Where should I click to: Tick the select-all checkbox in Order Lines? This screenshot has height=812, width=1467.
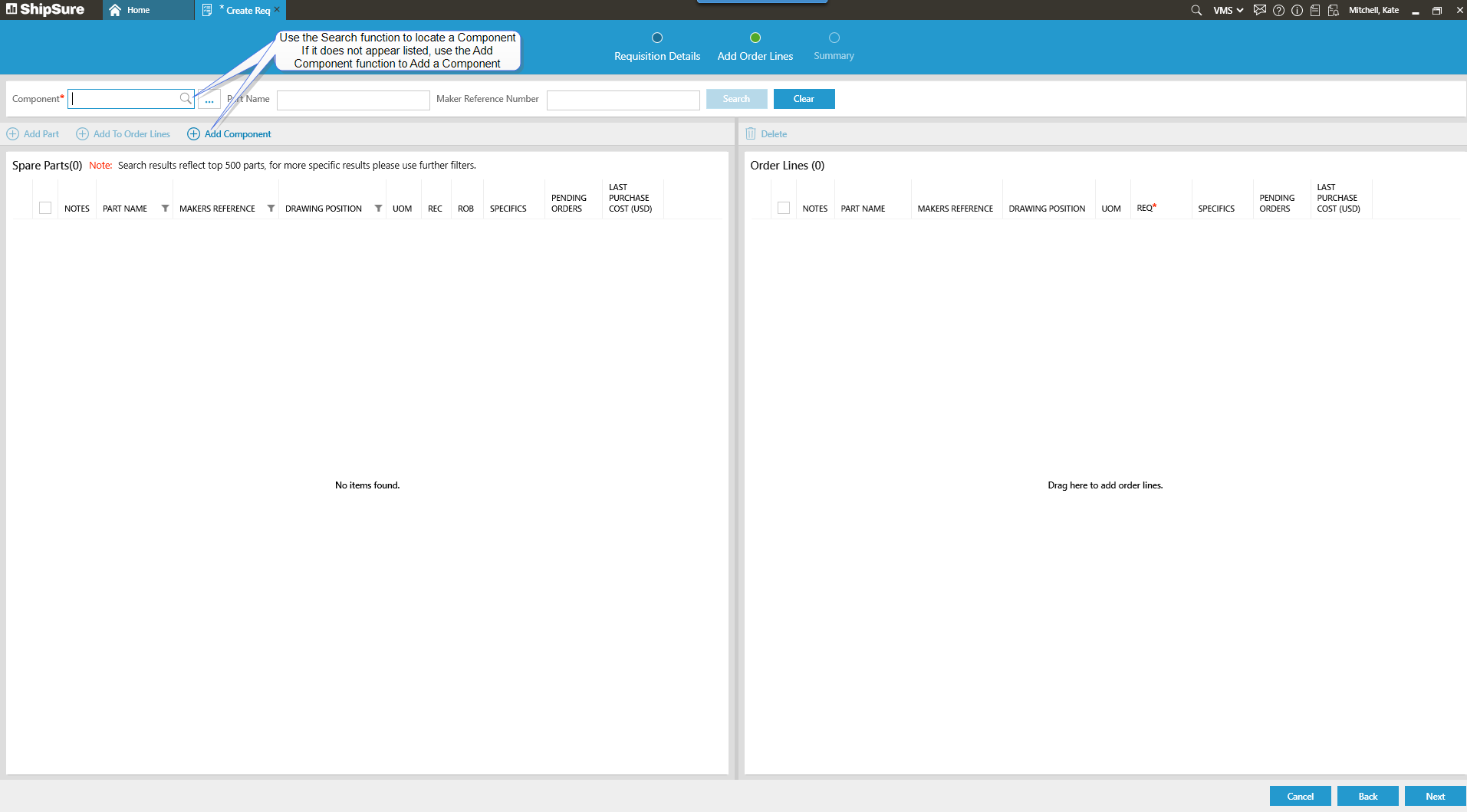pos(783,208)
